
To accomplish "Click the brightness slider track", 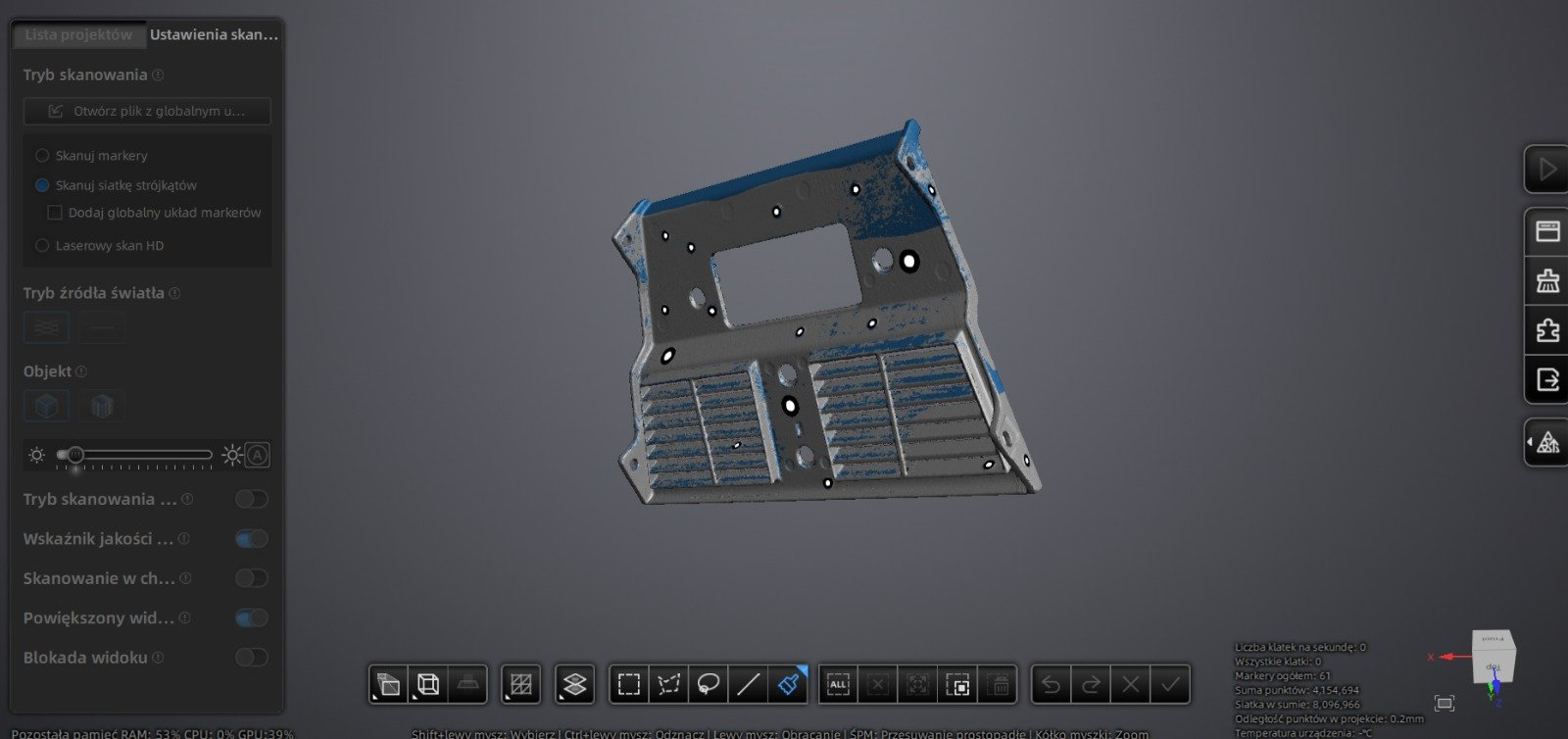I will 147,455.
